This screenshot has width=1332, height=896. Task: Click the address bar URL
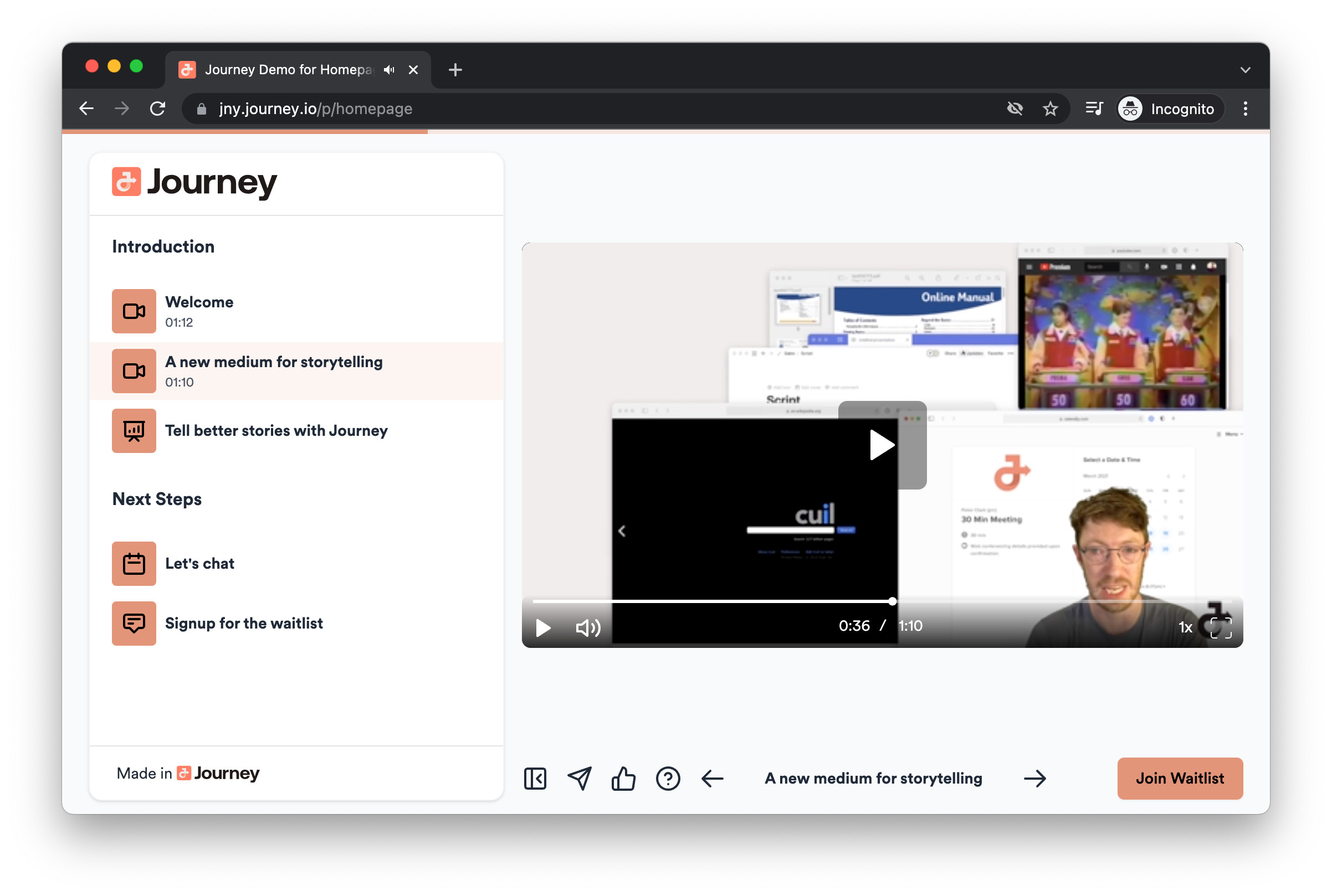click(316, 109)
